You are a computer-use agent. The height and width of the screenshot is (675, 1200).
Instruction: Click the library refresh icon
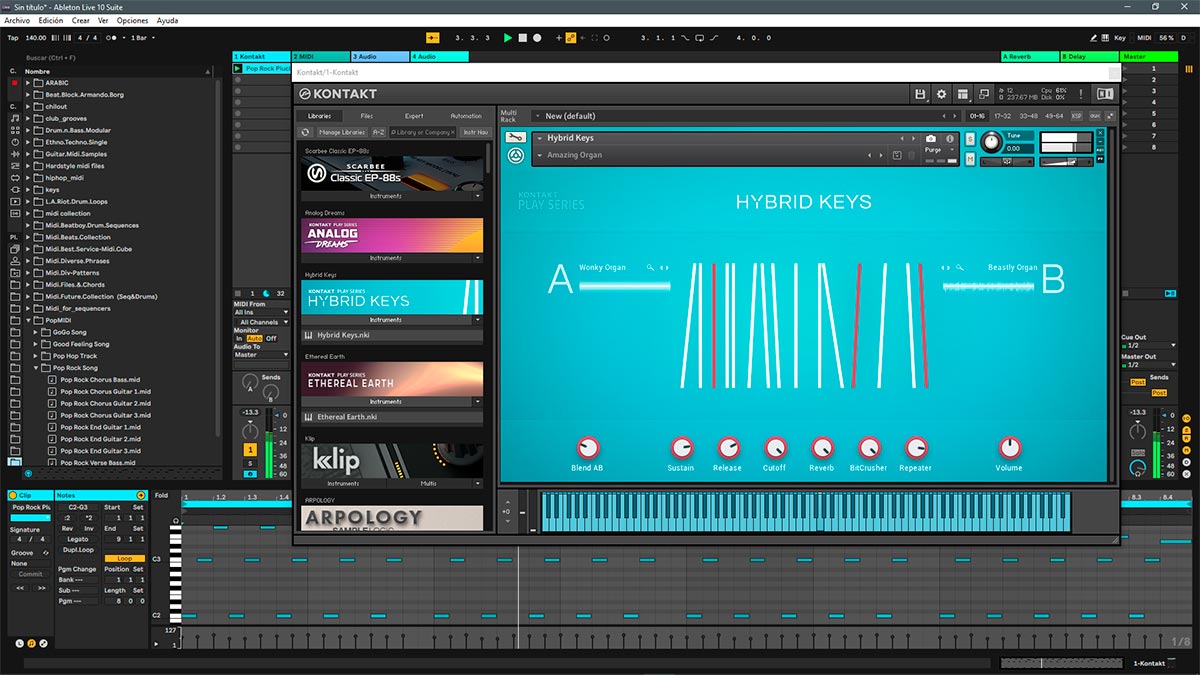306,132
